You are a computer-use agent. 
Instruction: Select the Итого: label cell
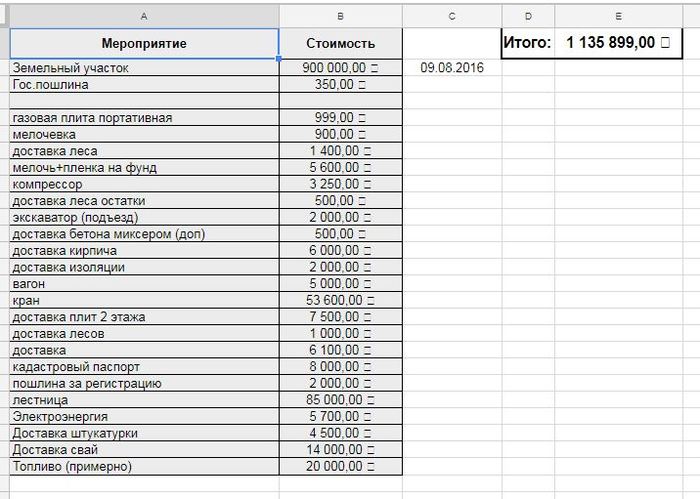coord(527,43)
